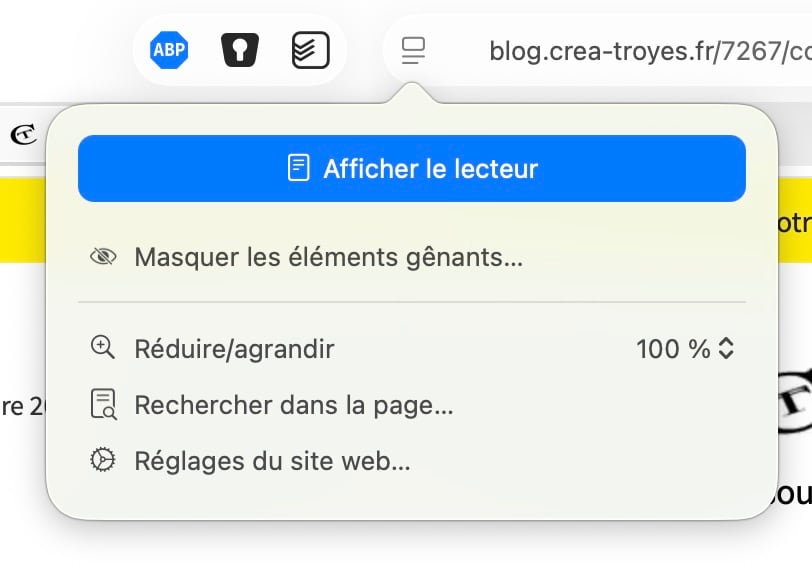Click the website settings gear icon
This screenshot has height=562, width=812.
tap(103, 461)
